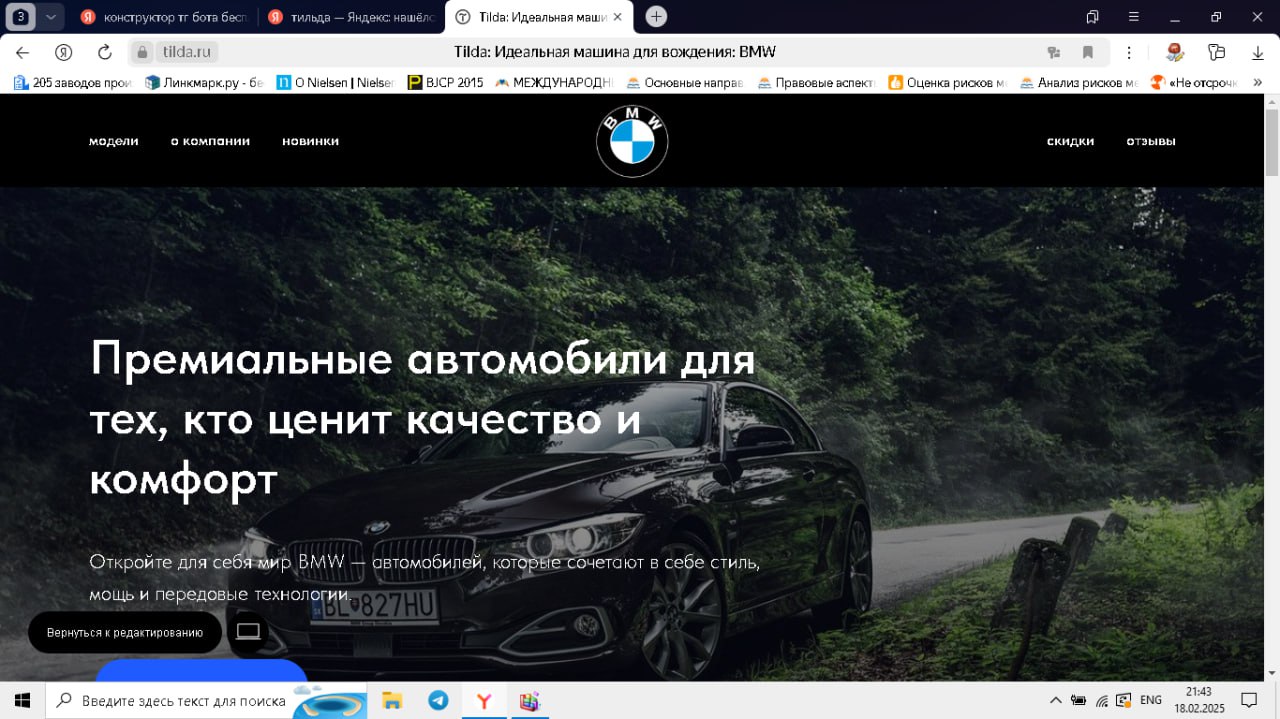Open 'модели' in site navigation

[114, 141]
